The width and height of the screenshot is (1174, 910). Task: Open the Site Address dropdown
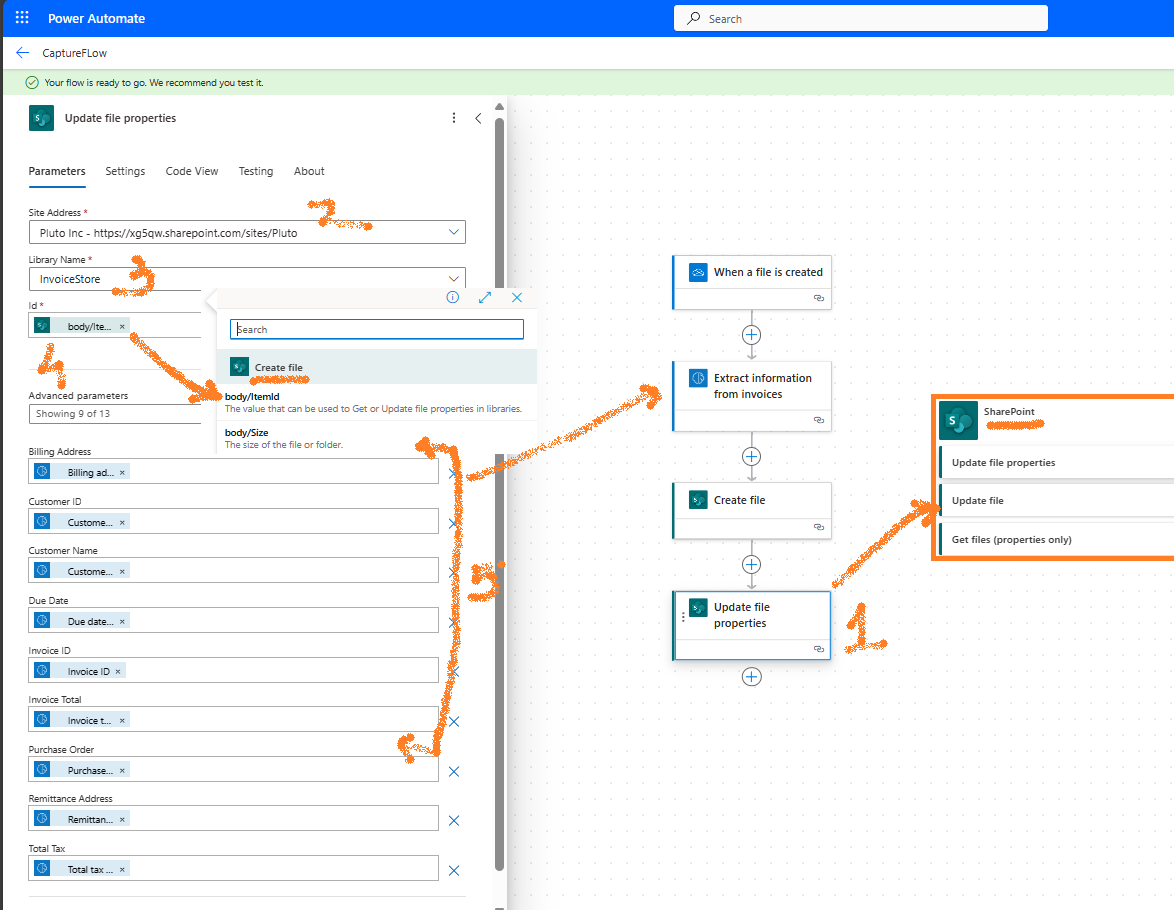pyautogui.click(x=454, y=232)
